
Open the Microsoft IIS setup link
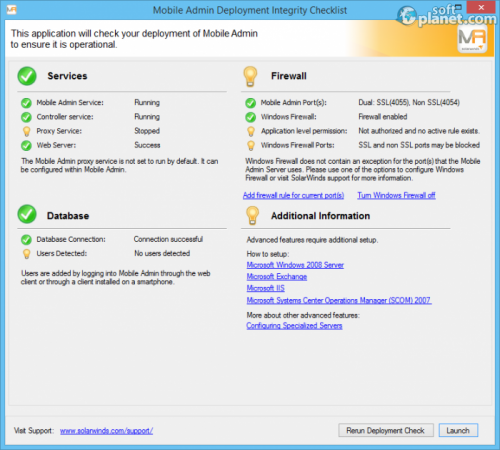click(x=266, y=288)
